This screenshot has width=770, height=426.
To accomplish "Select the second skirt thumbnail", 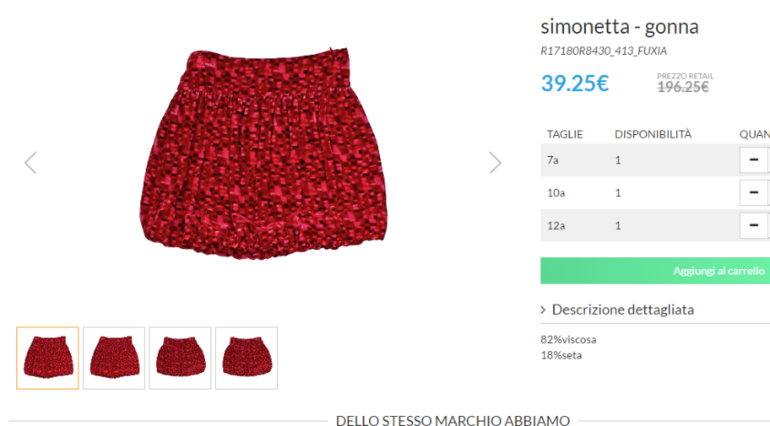I will pyautogui.click(x=114, y=358).
